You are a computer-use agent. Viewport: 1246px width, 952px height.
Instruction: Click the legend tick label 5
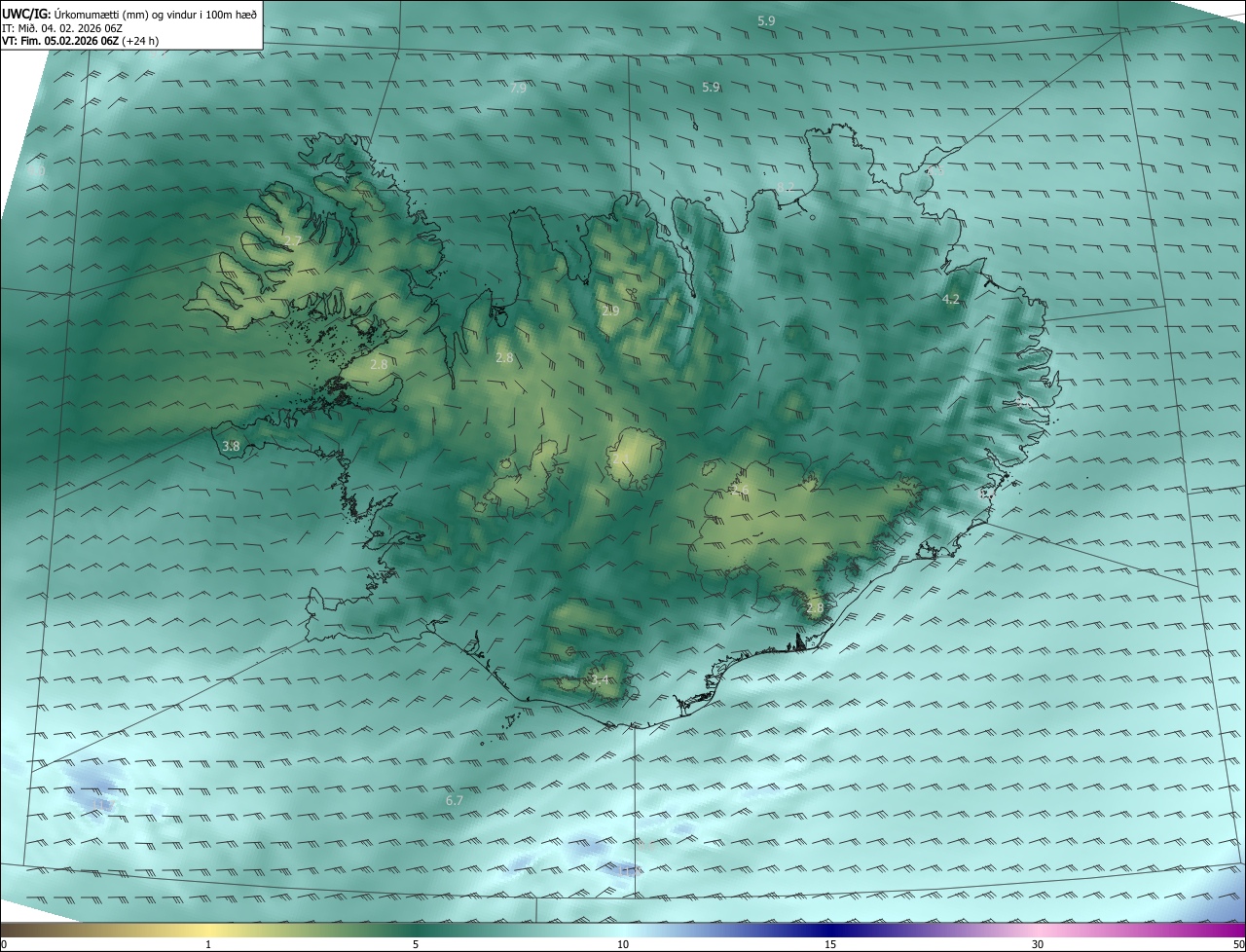coord(416,944)
